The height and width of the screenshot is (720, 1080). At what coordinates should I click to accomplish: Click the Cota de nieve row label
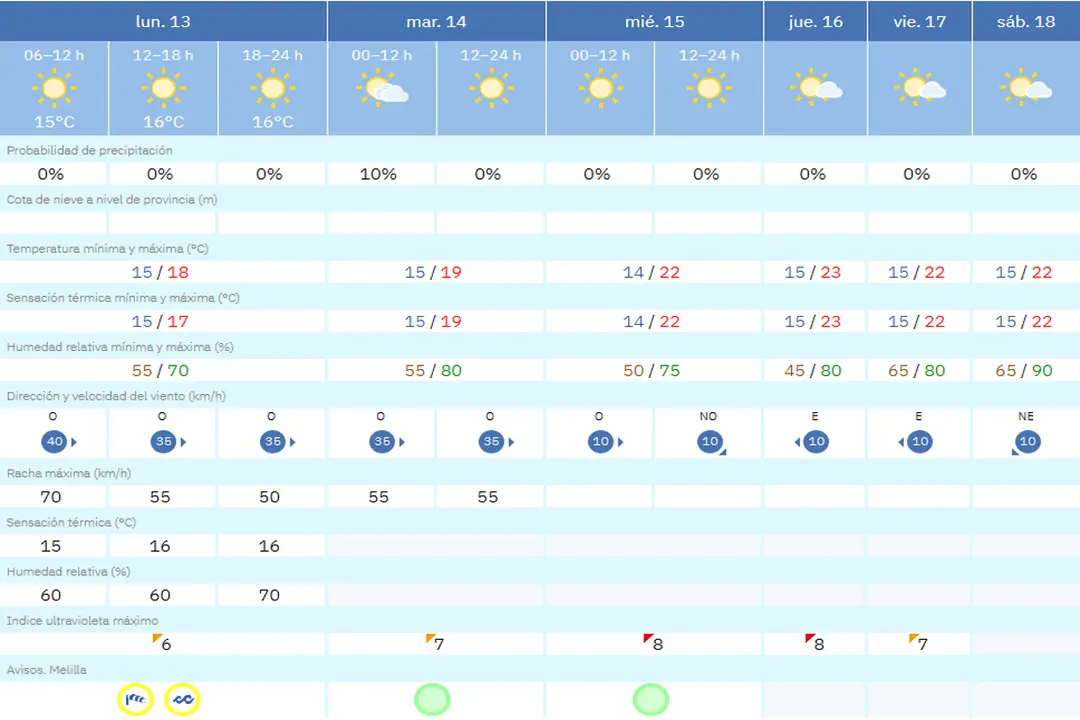tap(112, 200)
